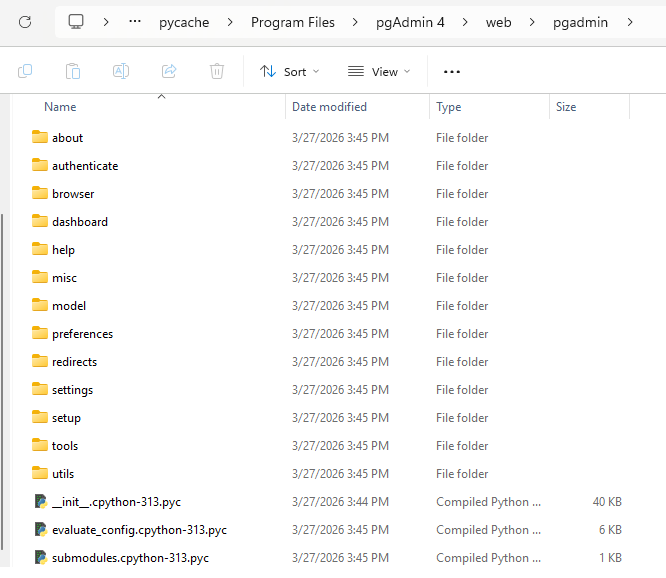
Task: Select the browser folder icon
Action: [40, 193]
